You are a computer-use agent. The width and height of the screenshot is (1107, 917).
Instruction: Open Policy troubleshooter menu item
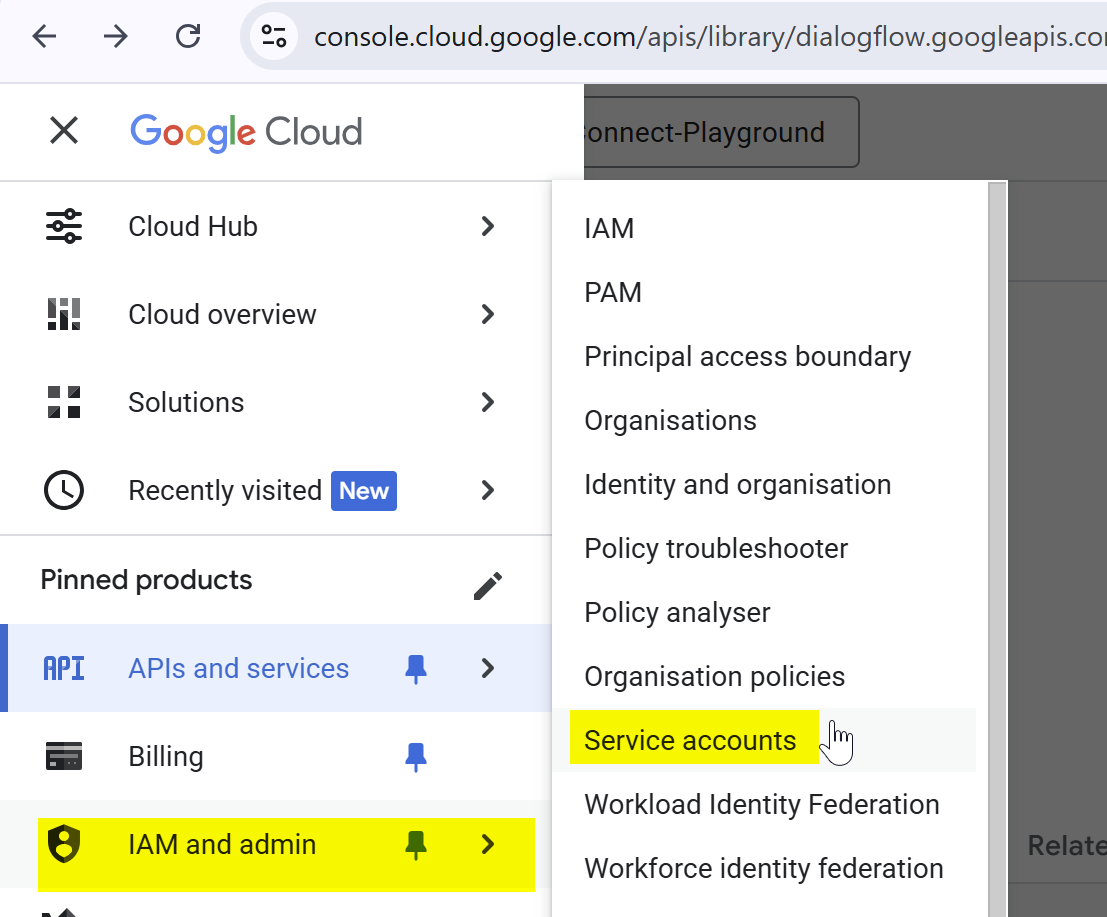click(716, 548)
